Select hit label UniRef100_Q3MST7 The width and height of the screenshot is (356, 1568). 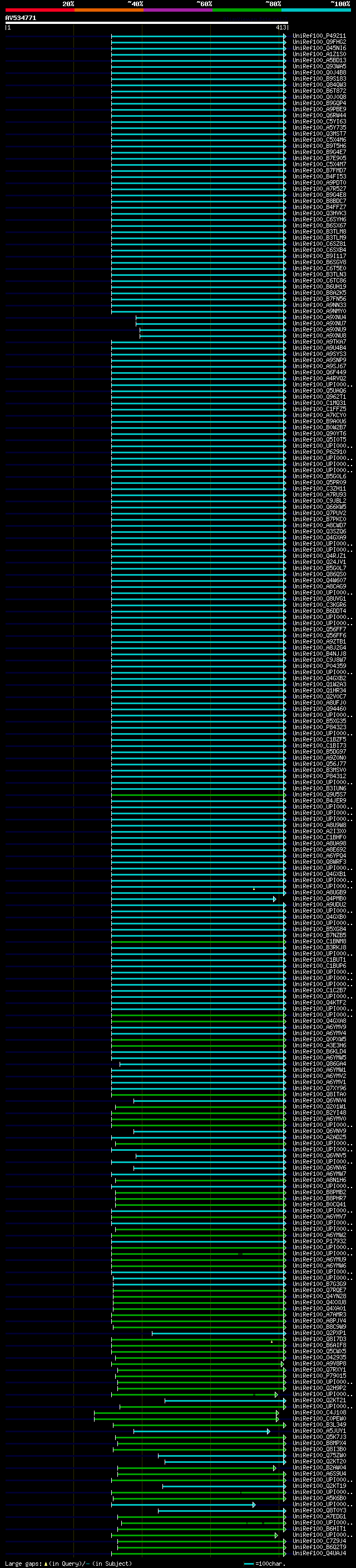319,134
